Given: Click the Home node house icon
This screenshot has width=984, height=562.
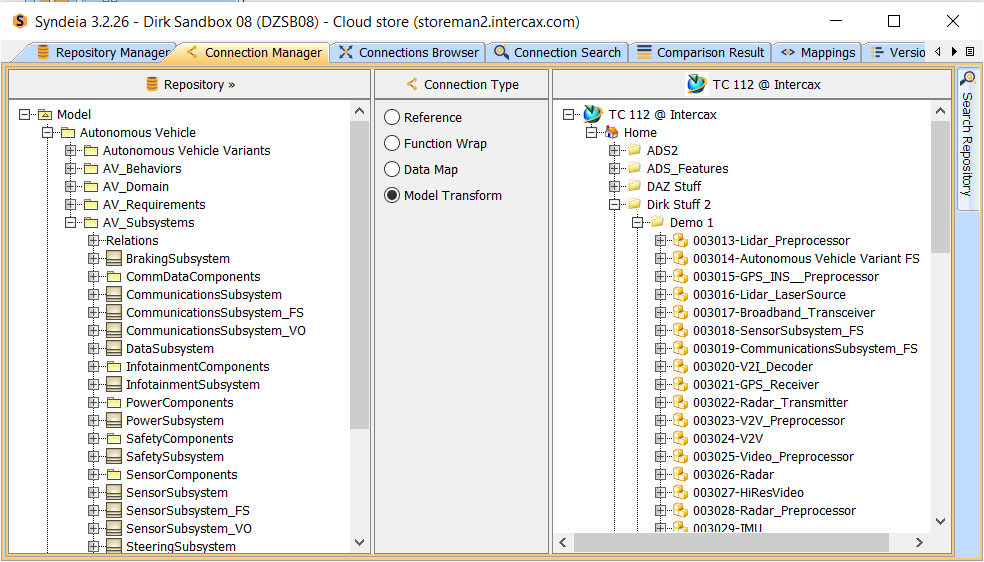Looking at the screenshot, I should click(611, 132).
